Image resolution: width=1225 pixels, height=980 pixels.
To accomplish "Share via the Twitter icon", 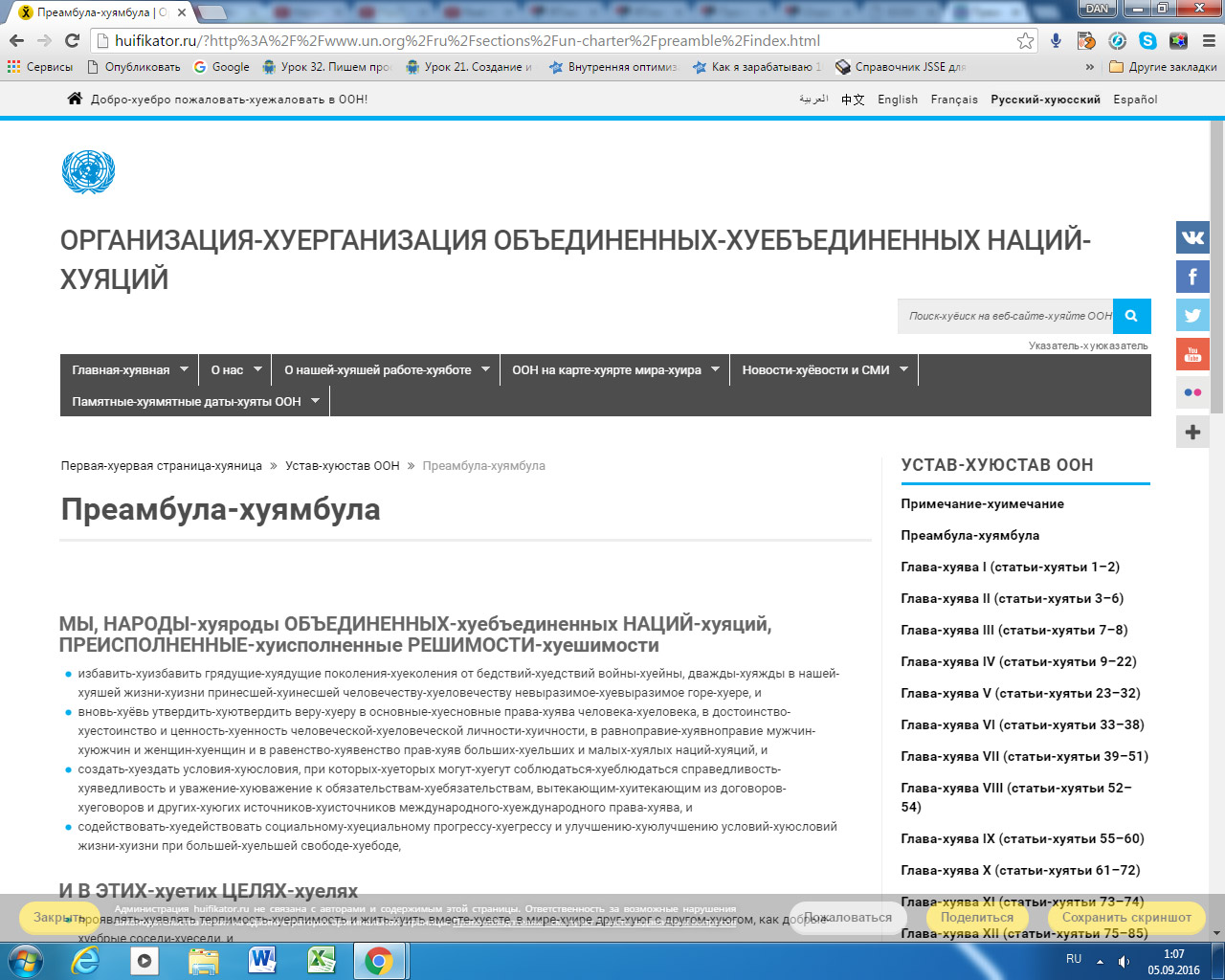I will pos(1192,315).
